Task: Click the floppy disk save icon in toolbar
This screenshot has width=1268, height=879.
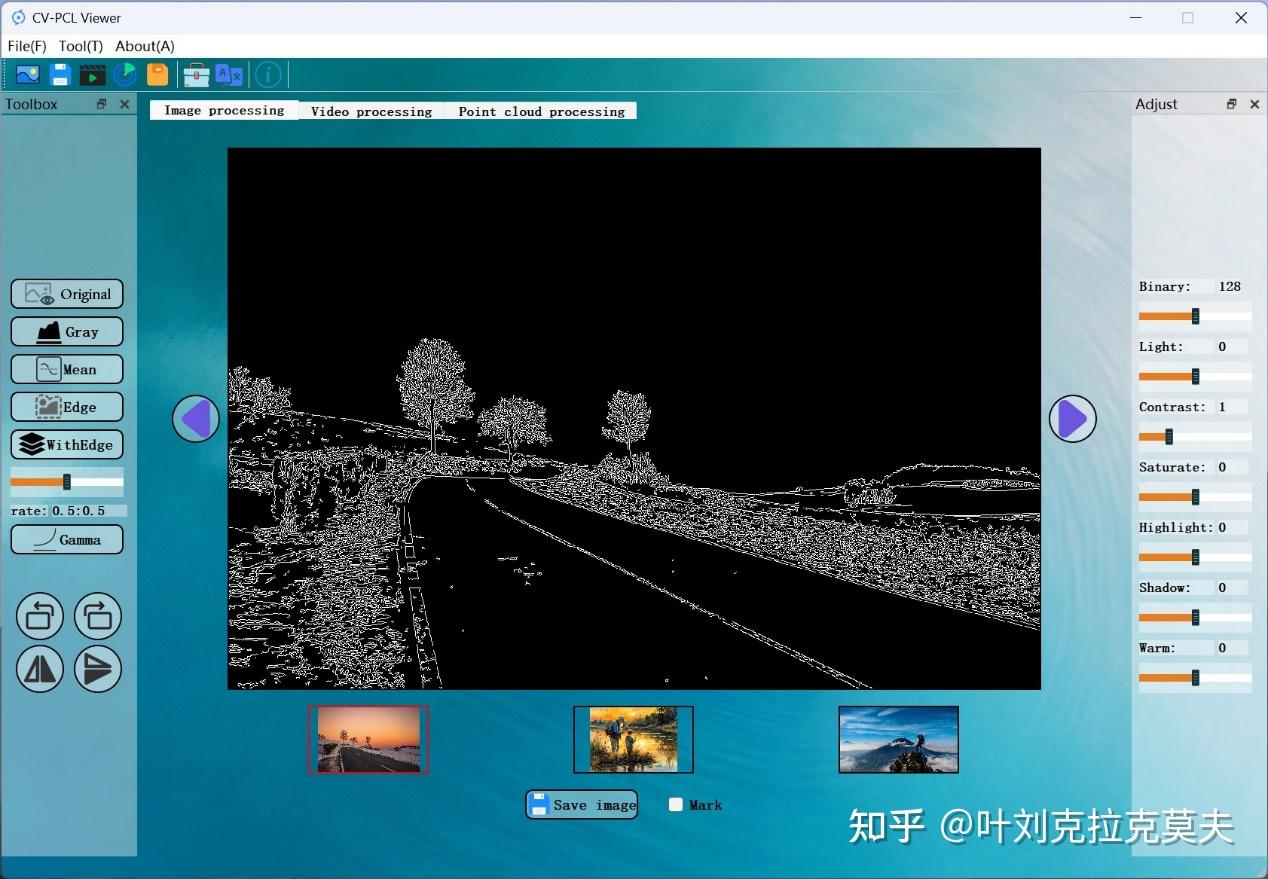Action: point(58,73)
